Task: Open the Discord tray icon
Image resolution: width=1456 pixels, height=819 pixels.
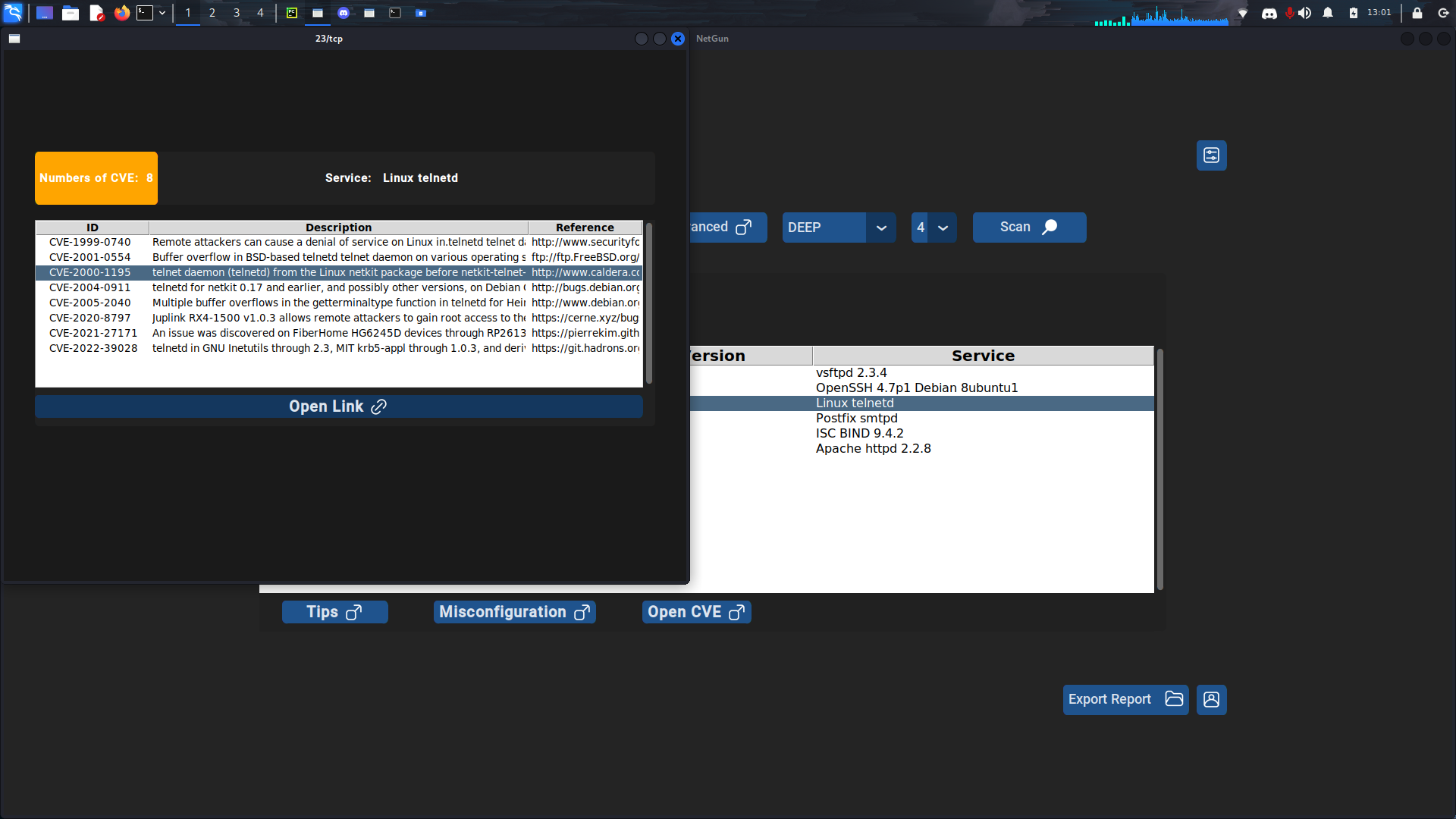Action: (1269, 13)
